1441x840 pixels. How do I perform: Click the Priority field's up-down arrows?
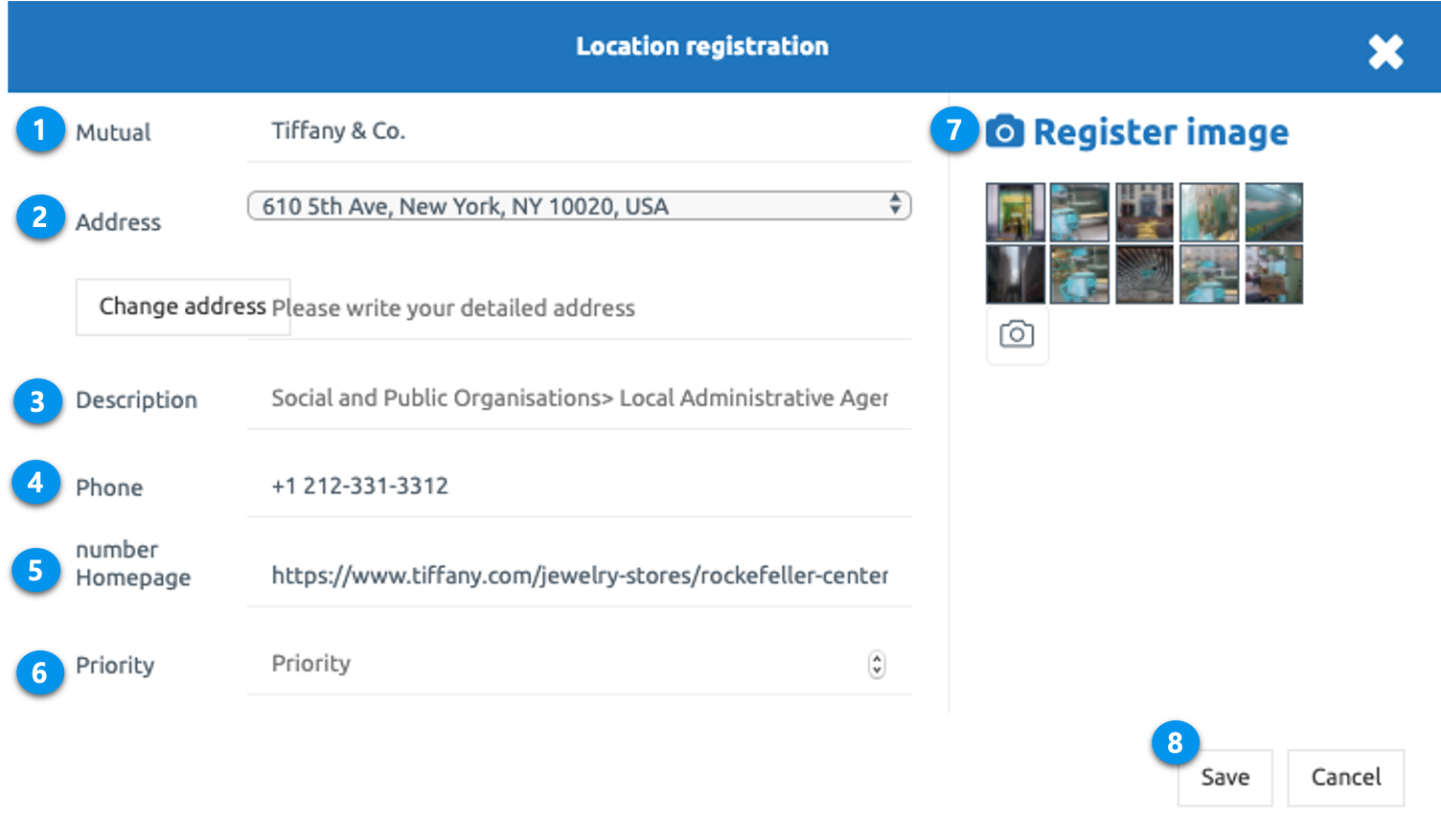[877, 664]
